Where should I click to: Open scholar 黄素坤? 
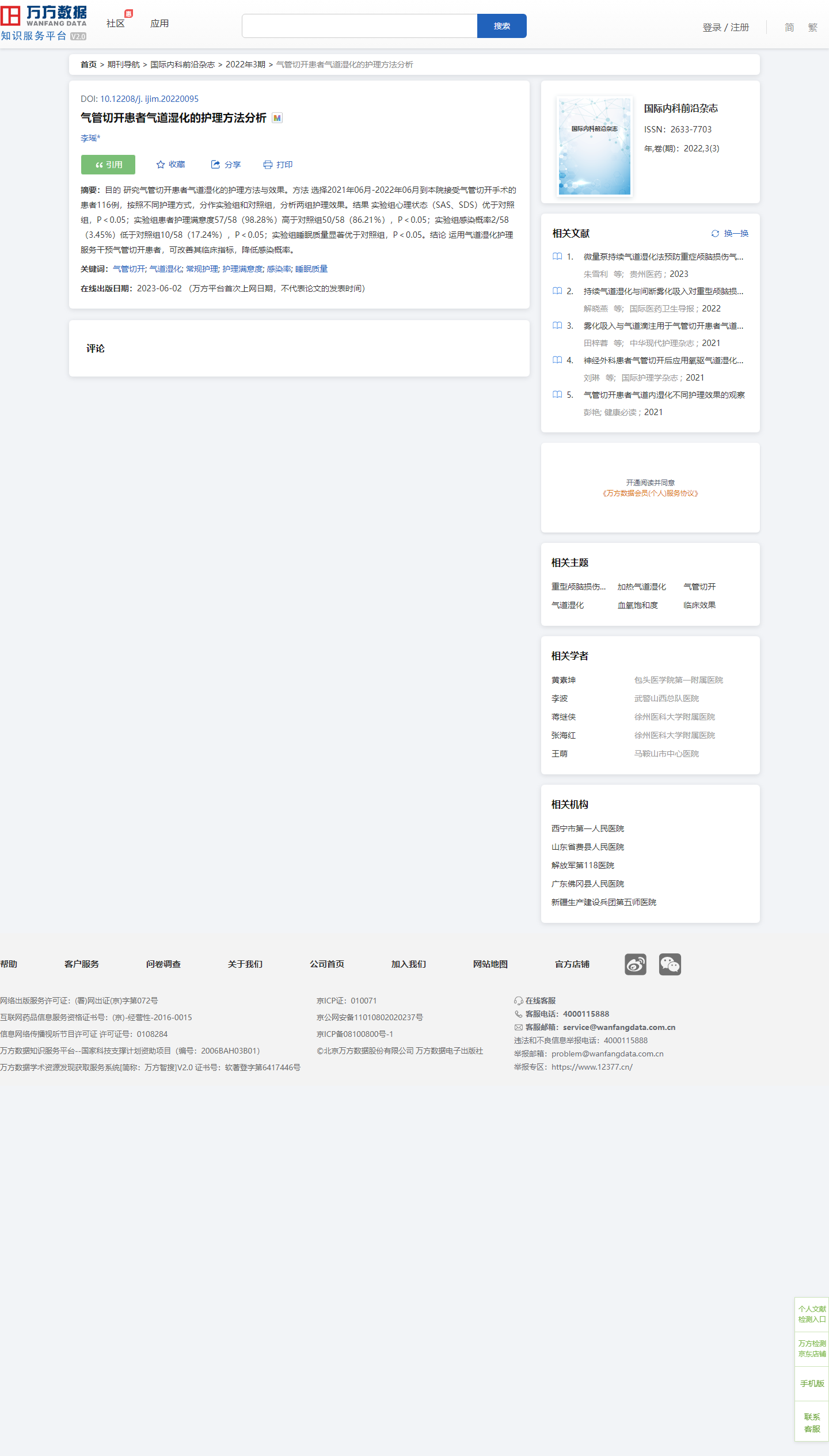564,679
